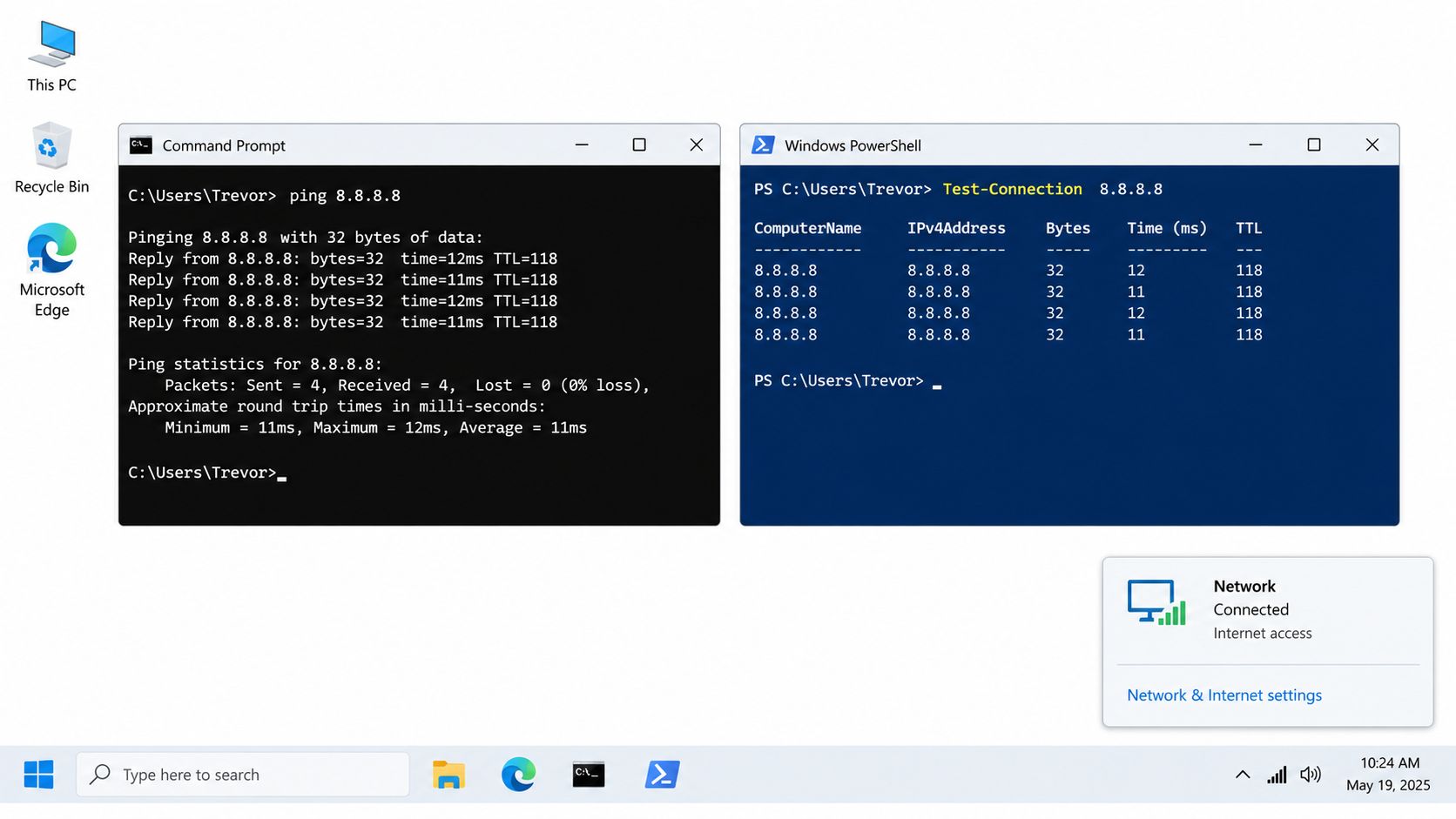Click the ComputerName column header in PowerShell
Viewport: 1456px width, 819px height.
[x=807, y=228]
